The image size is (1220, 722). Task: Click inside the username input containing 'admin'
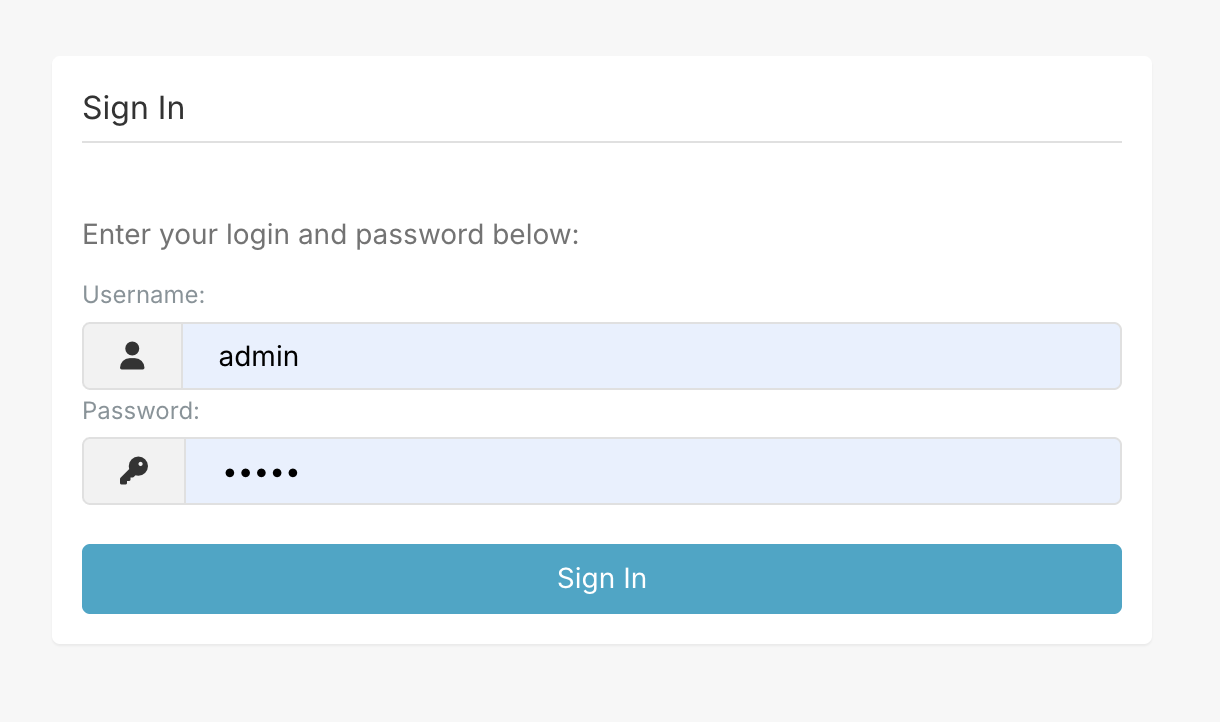pyautogui.click(x=600, y=355)
